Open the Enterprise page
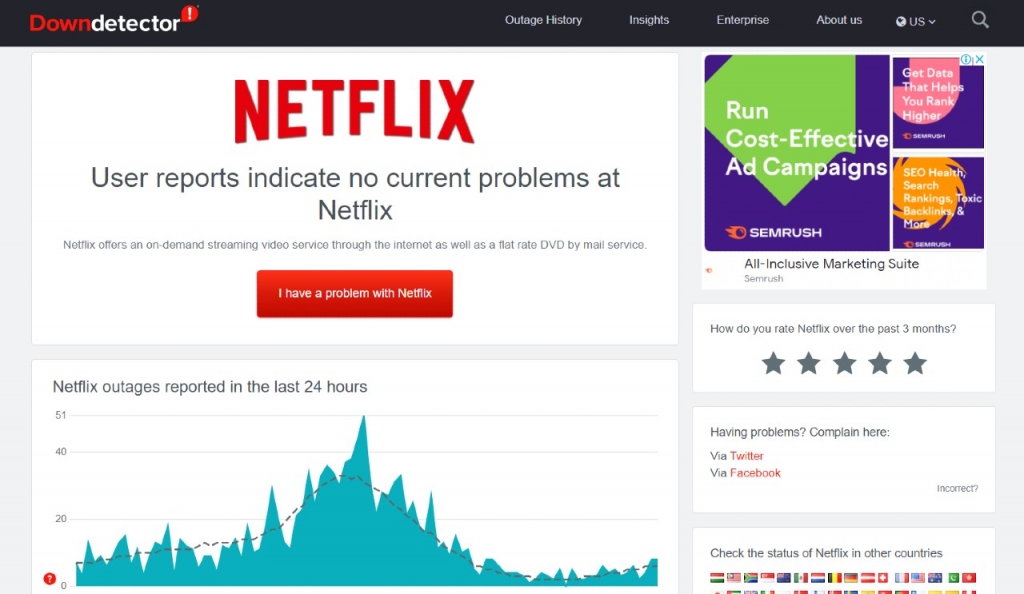The width and height of the screenshot is (1024, 594). click(743, 20)
